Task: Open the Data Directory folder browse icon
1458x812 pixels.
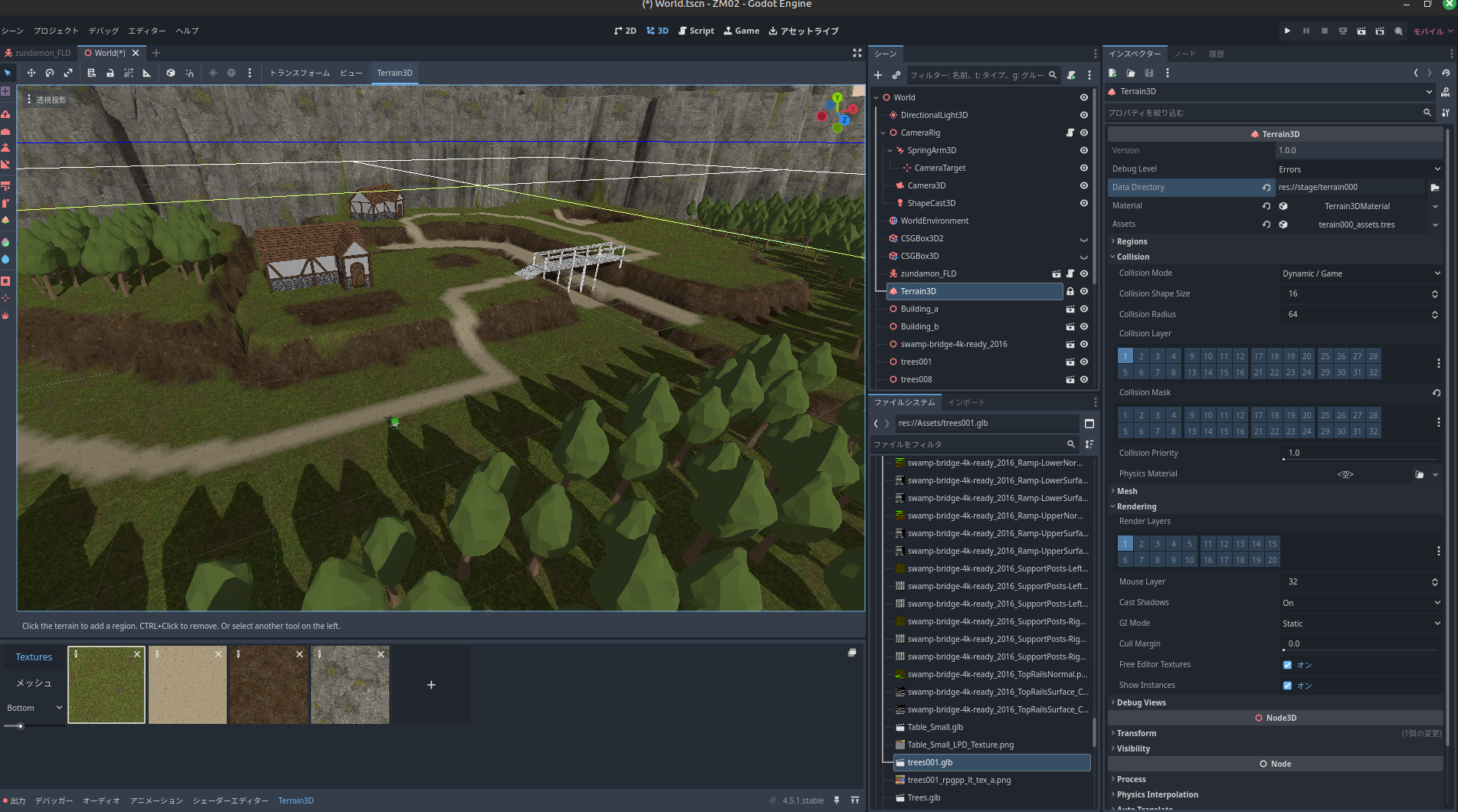Action: click(x=1435, y=188)
